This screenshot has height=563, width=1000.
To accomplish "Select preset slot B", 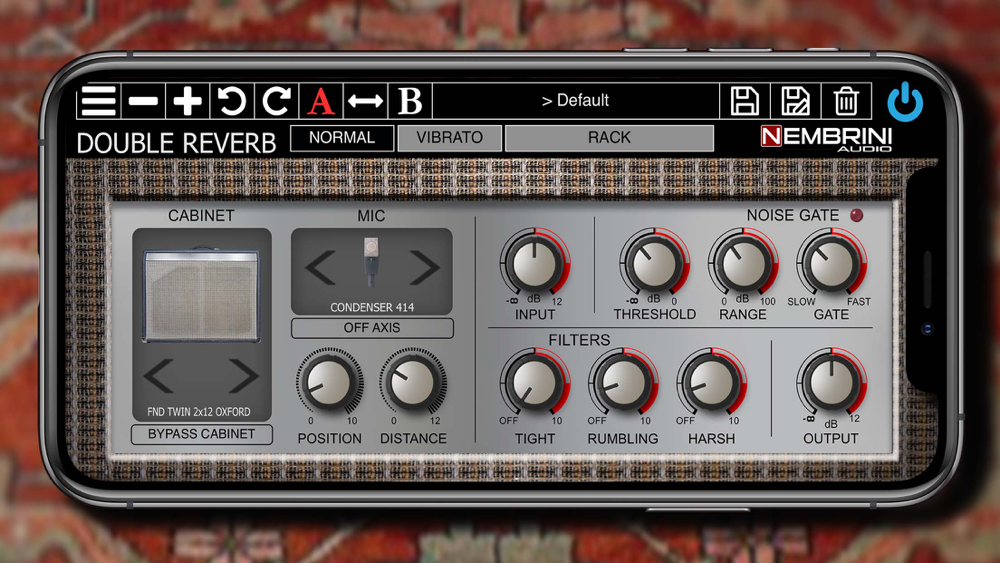I will tap(410, 101).
